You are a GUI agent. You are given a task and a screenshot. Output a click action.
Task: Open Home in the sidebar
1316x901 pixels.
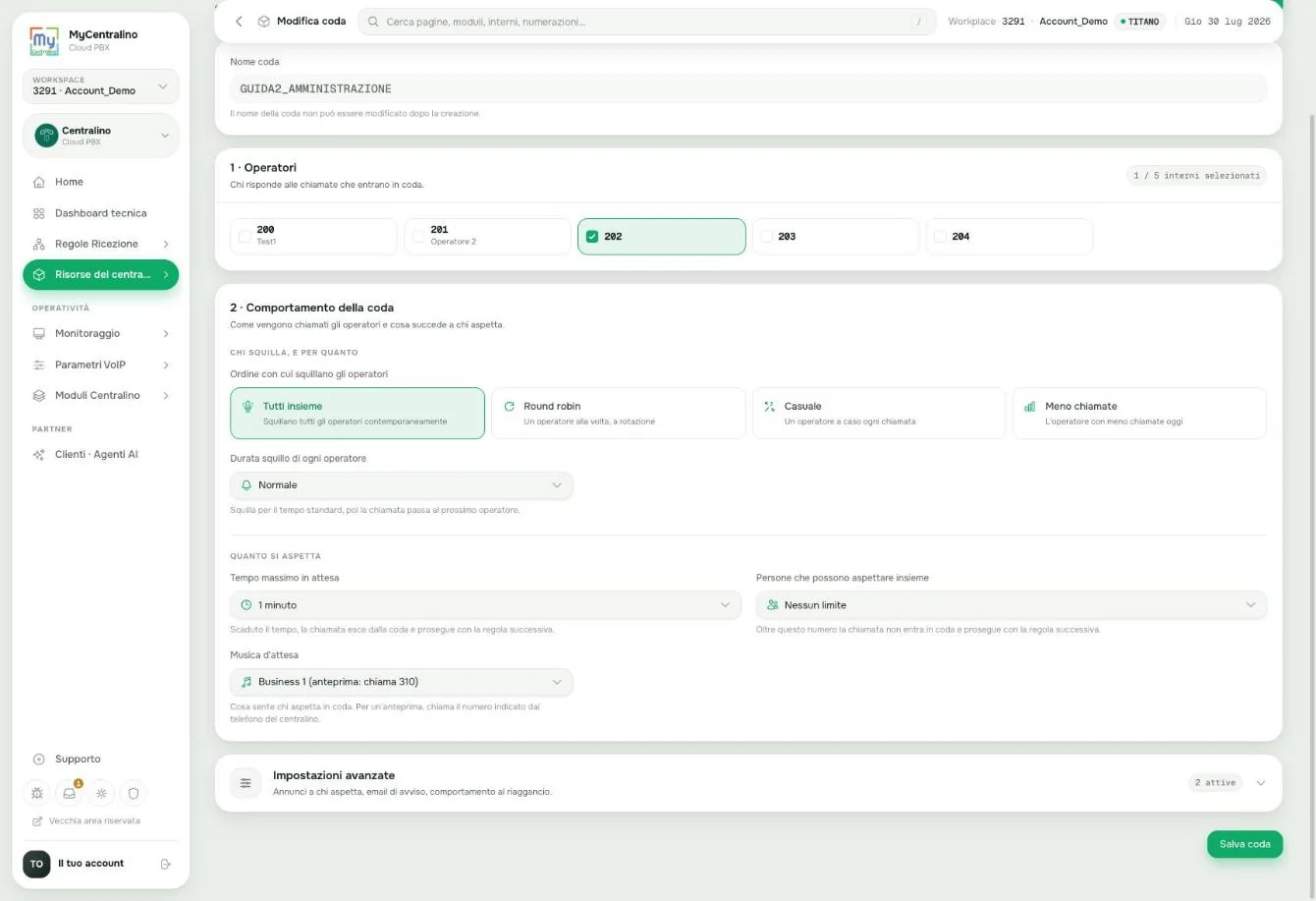click(101, 182)
